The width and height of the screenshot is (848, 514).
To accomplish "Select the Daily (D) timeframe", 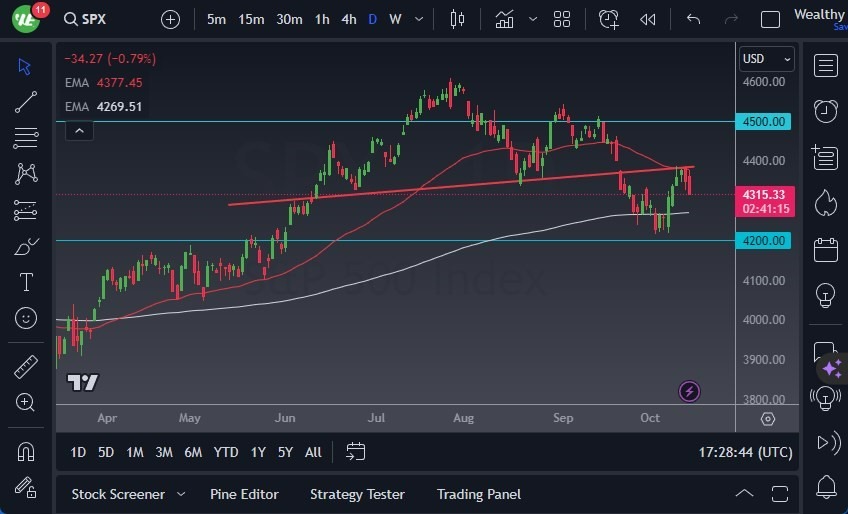I will coord(373,19).
